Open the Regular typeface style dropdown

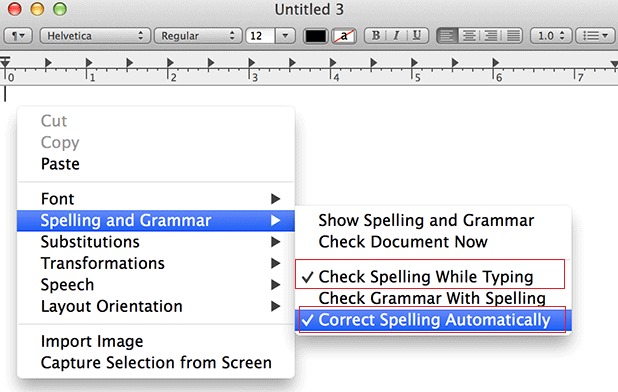click(x=198, y=36)
